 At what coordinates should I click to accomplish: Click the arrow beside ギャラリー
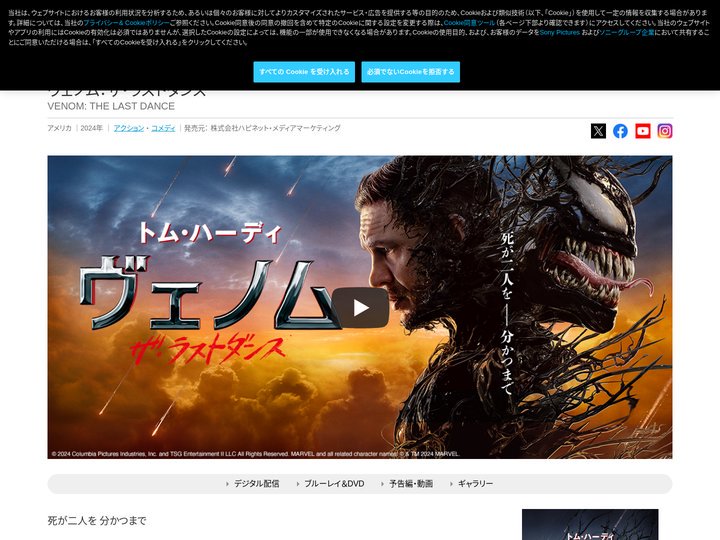click(x=451, y=484)
